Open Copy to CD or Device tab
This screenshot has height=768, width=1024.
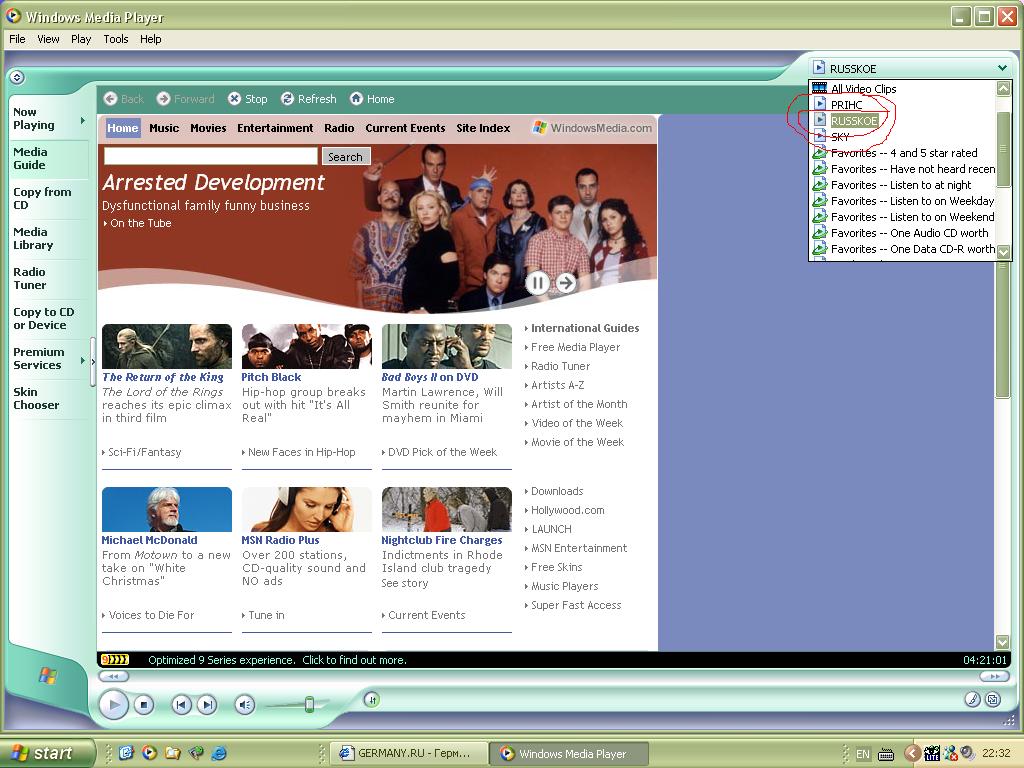pos(49,319)
